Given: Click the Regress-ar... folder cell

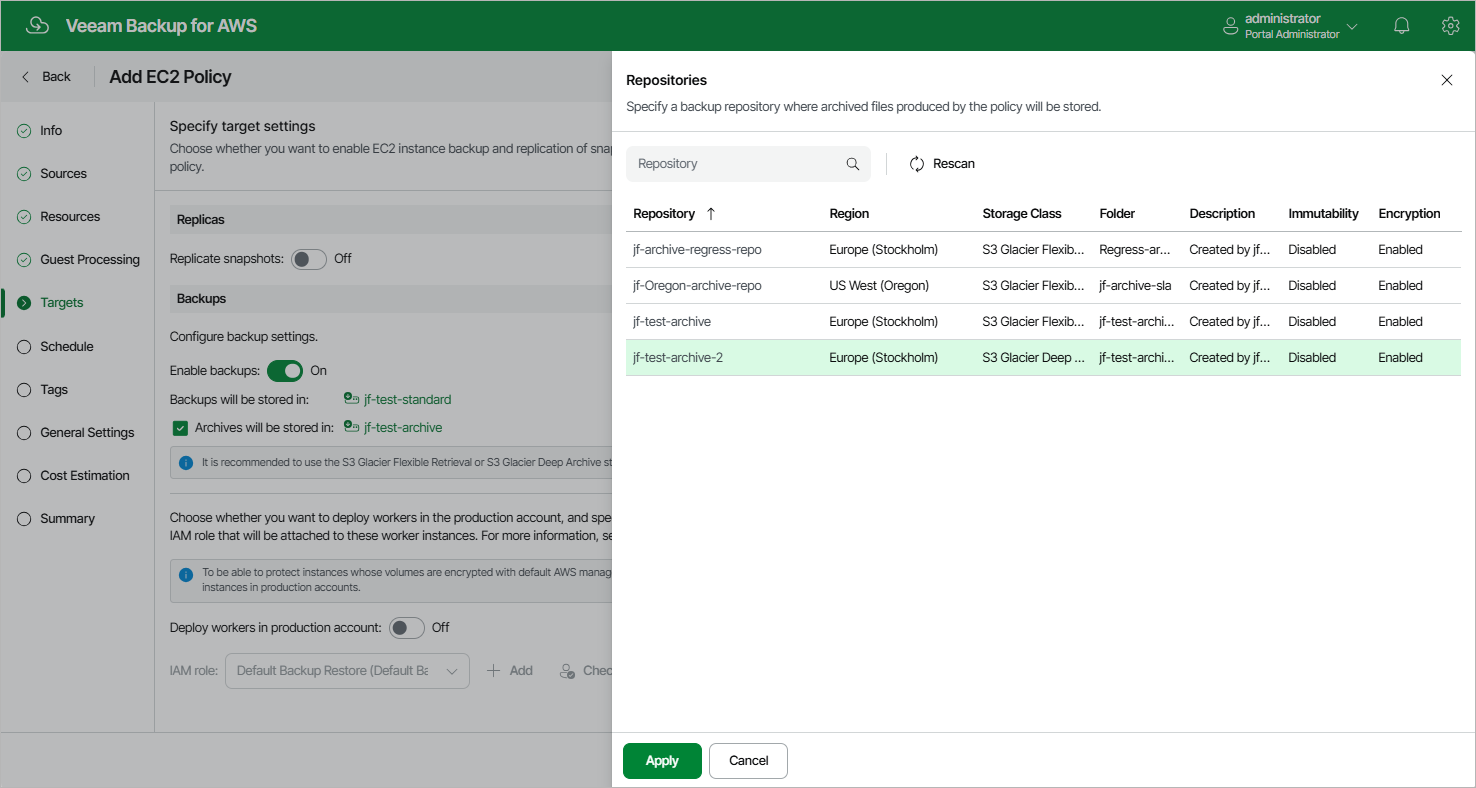Looking at the screenshot, I should coord(1136,250).
